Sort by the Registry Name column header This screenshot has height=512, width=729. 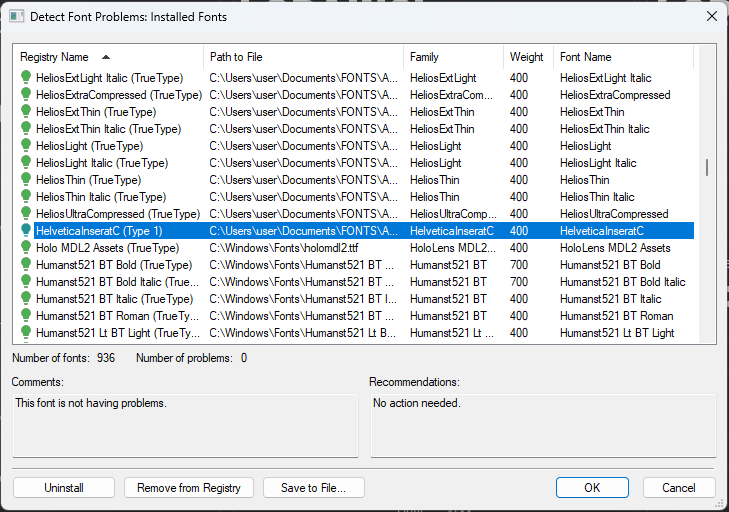(108, 57)
